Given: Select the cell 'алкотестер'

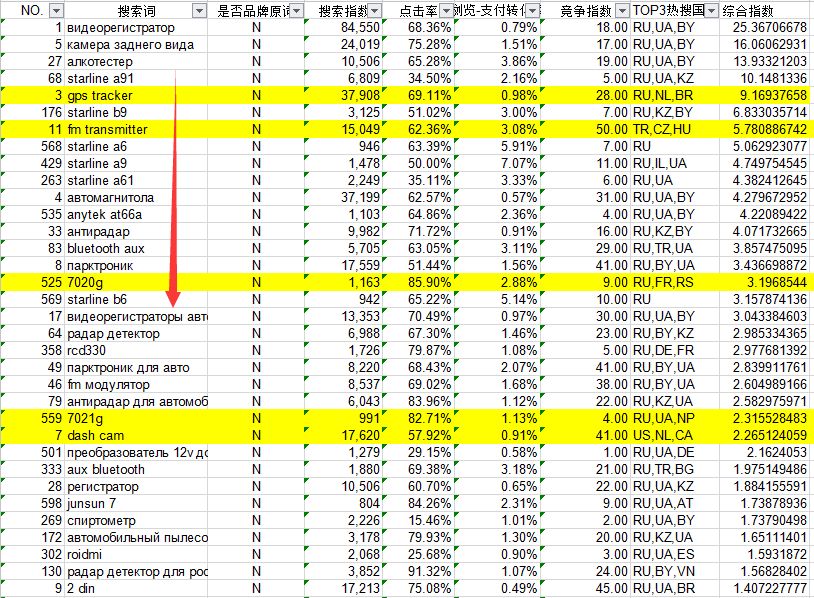Looking at the screenshot, I should pos(136,62).
